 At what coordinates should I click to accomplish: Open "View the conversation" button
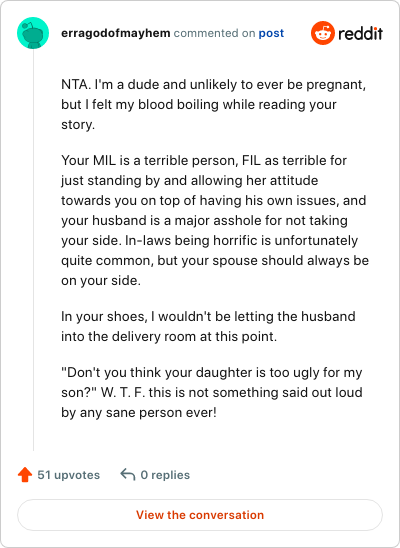click(x=200, y=515)
